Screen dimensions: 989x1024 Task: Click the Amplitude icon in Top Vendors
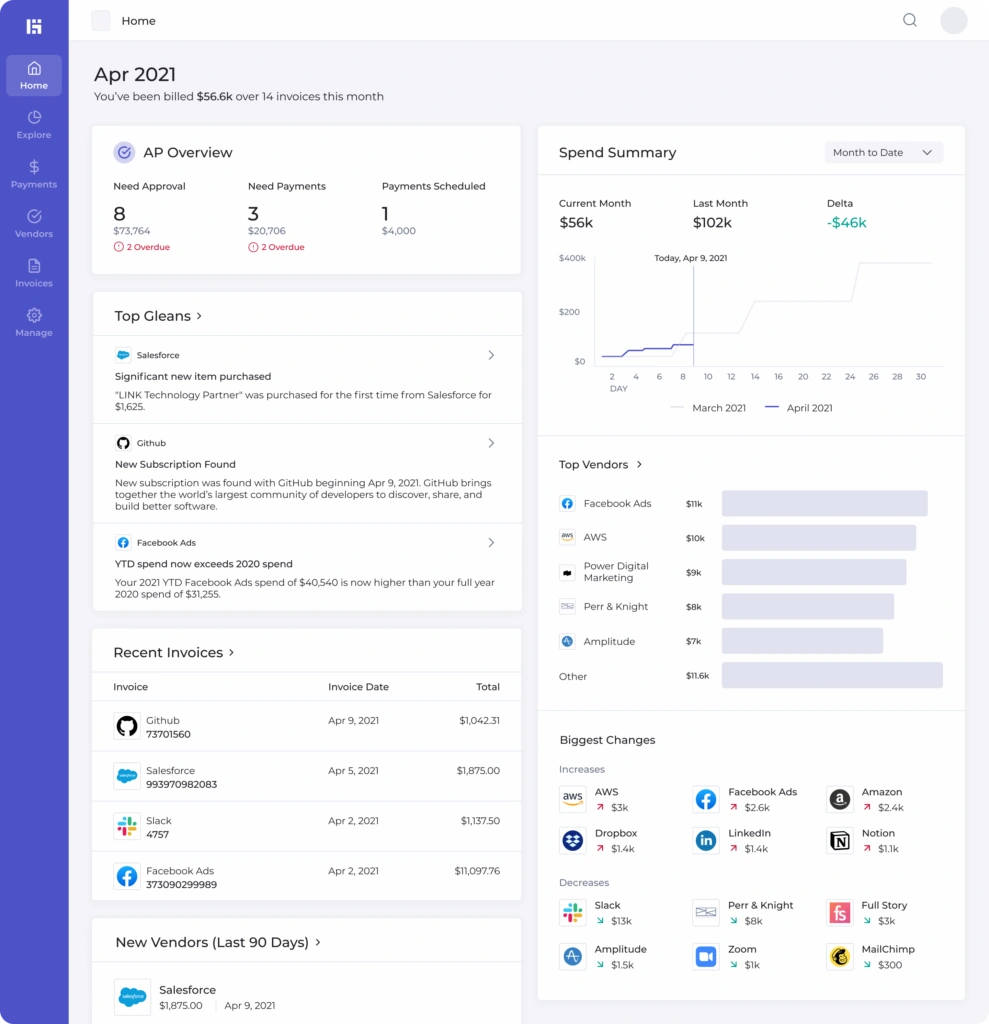coord(567,641)
